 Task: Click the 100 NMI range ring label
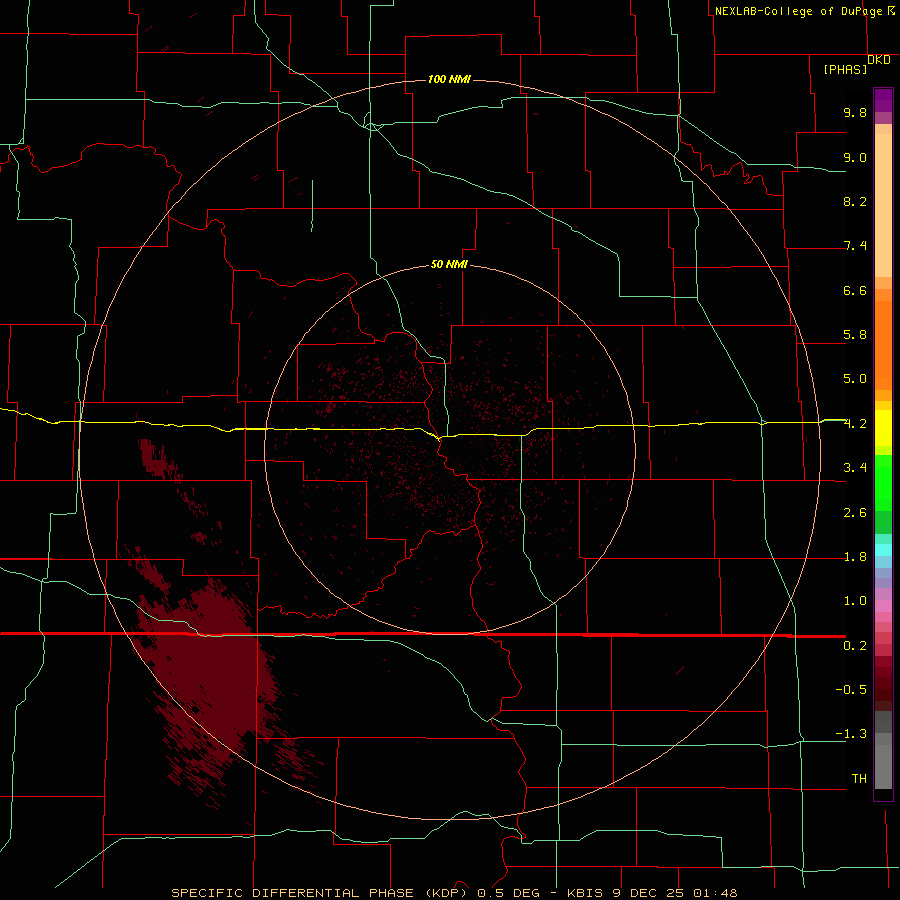[x=449, y=79]
